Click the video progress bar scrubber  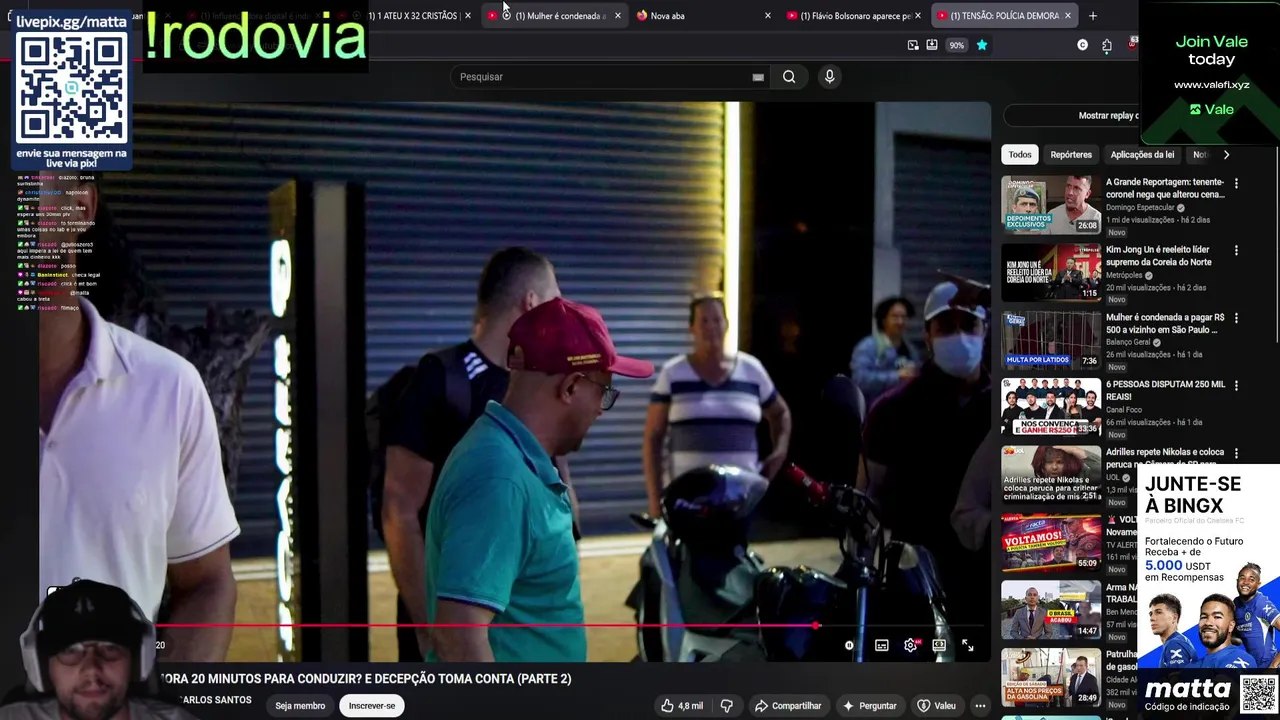[816, 626]
